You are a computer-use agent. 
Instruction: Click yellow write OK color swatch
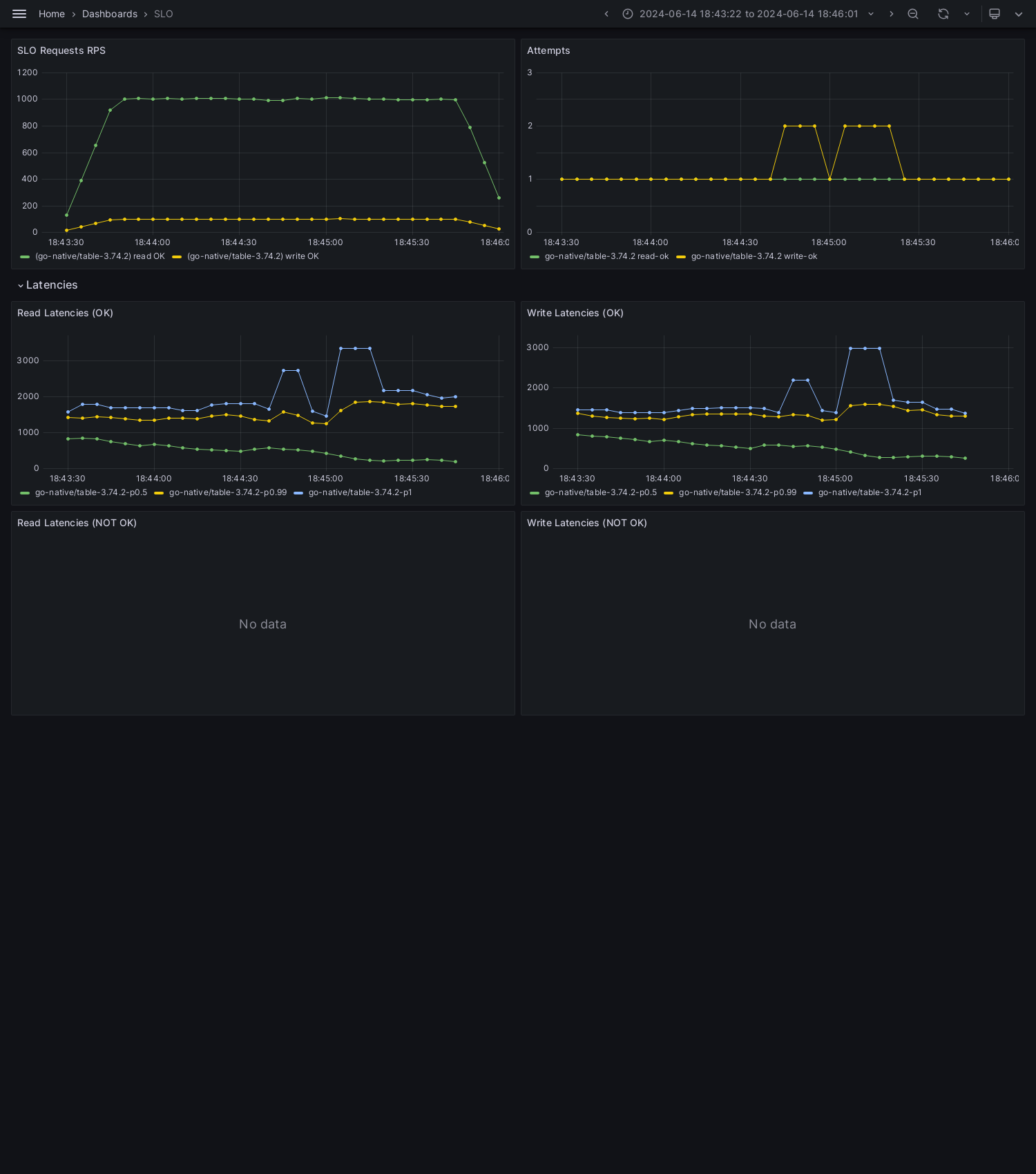coord(177,257)
